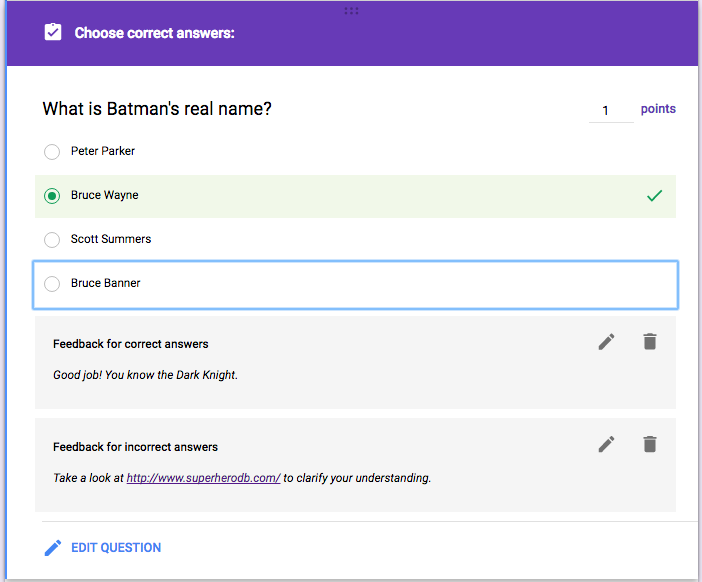Click the points value input field
The width and height of the screenshot is (702, 582).
point(609,110)
